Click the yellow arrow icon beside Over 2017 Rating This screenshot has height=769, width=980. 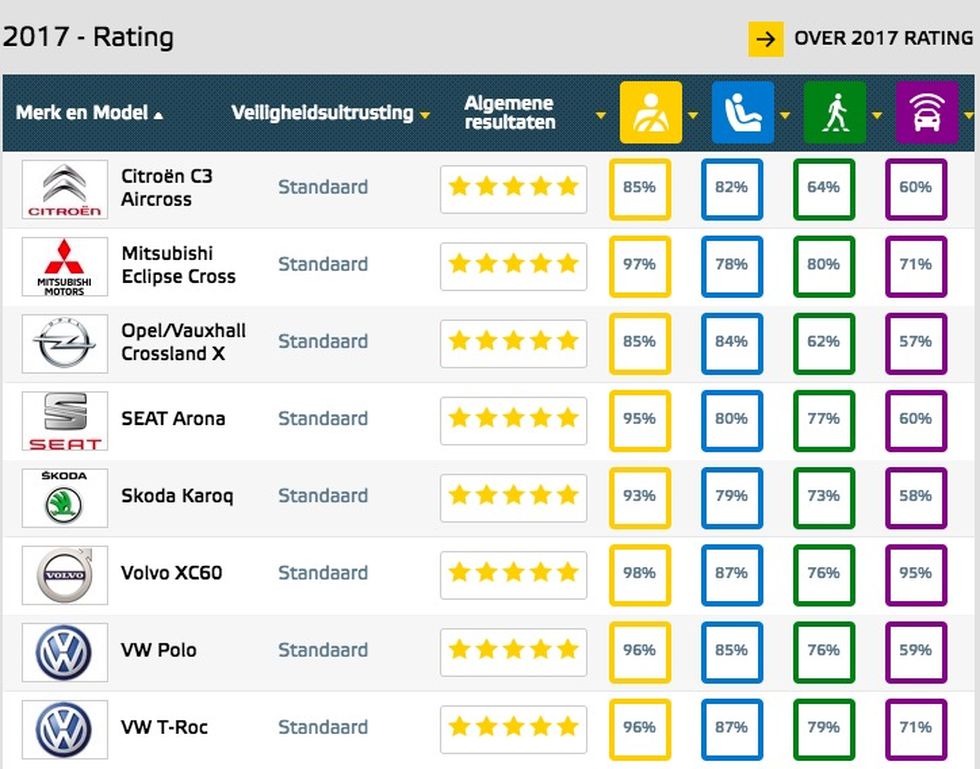pos(766,39)
